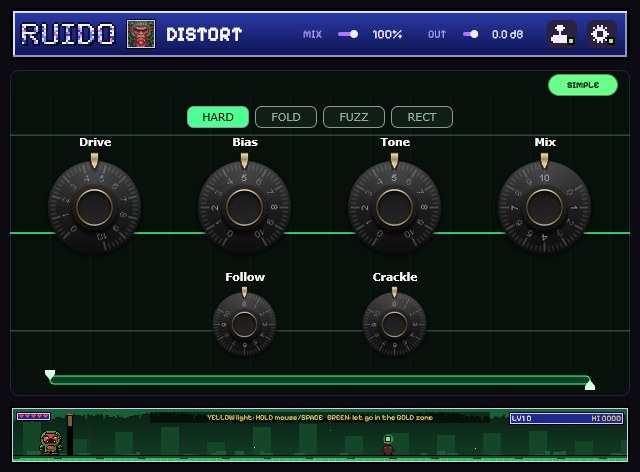The height and width of the screenshot is (472, 640).
Task: Open the settings gear icon
Action: 602,34
